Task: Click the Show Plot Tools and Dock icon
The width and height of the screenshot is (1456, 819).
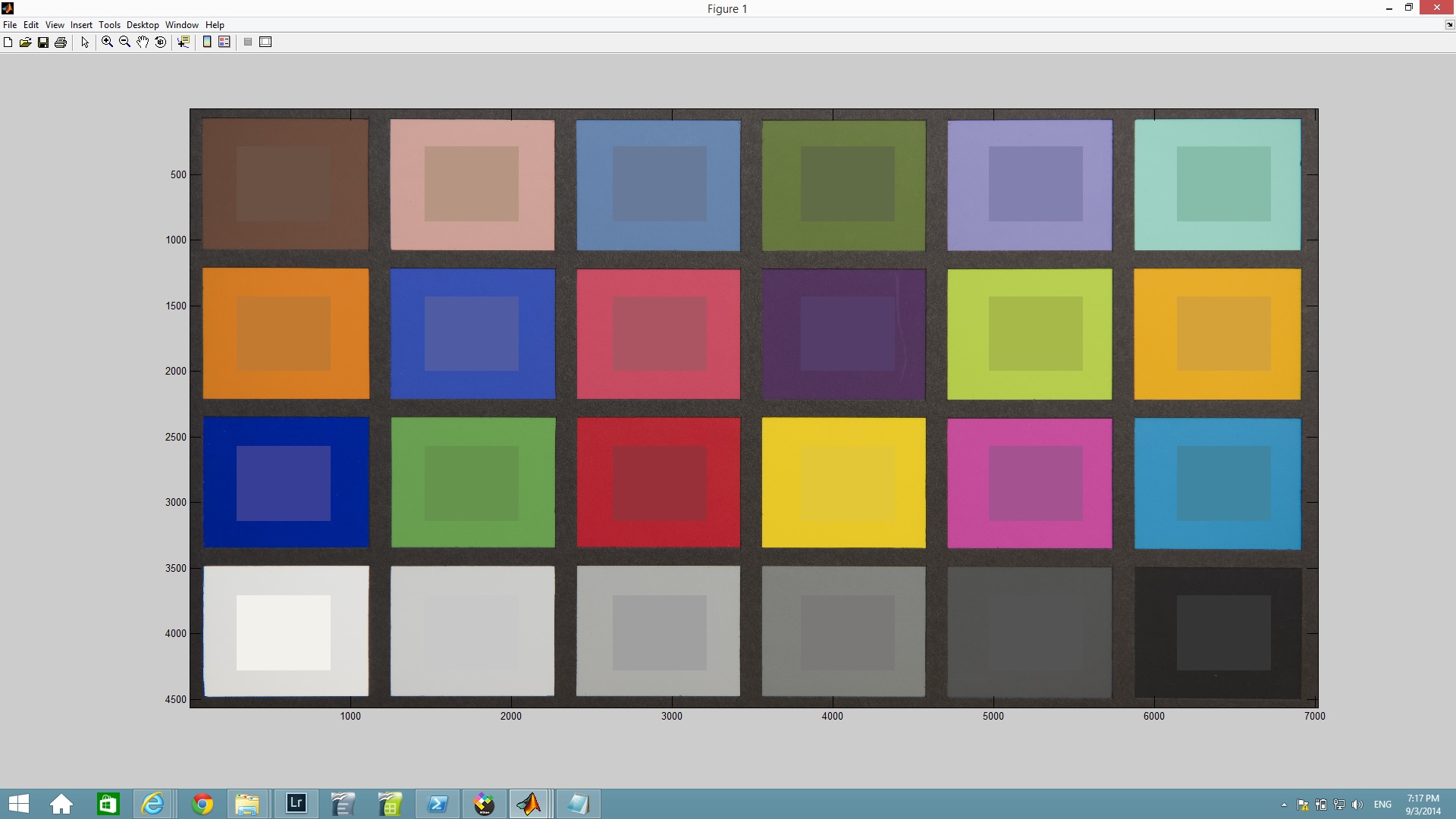Action: tap(265, 42)
